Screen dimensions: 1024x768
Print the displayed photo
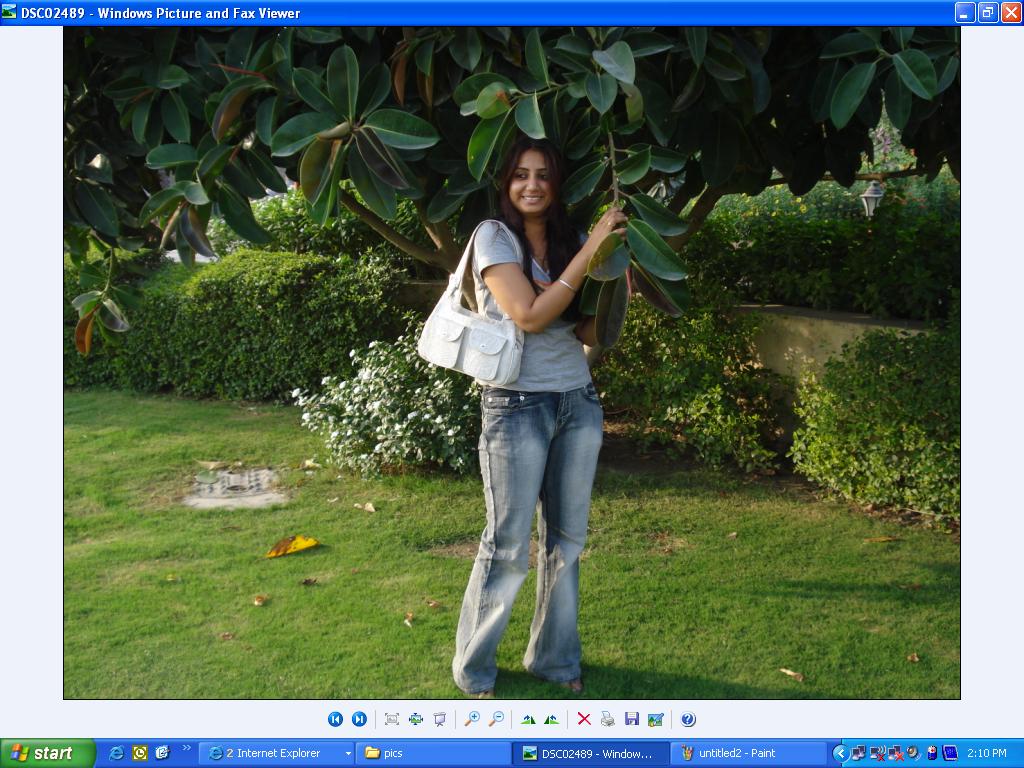click(607, 719)
